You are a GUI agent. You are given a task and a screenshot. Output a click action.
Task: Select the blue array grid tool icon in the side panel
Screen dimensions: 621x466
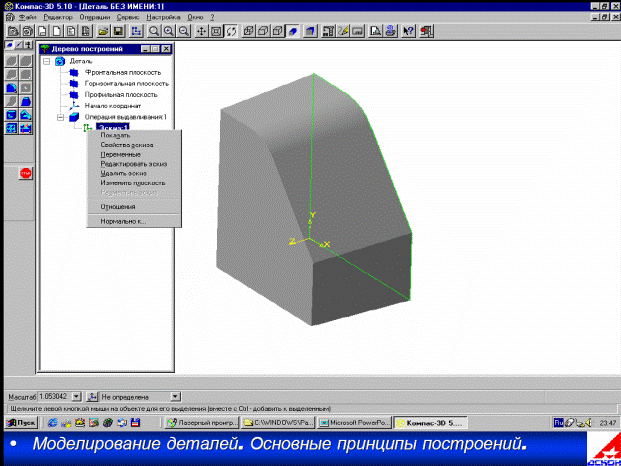pos(11,128)
